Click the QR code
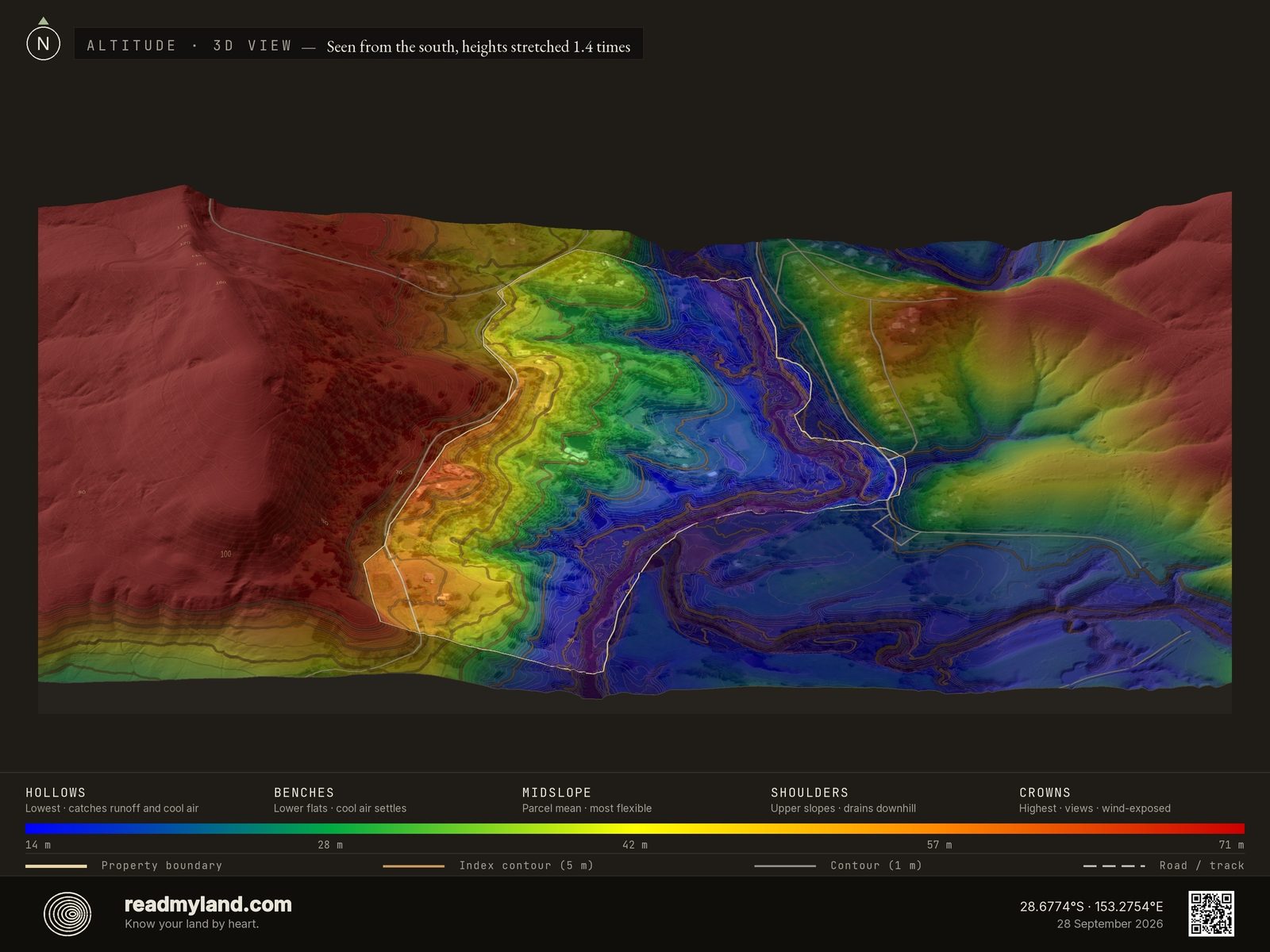The width and height of the screenshot is (1270, 952). (1211, 914)
